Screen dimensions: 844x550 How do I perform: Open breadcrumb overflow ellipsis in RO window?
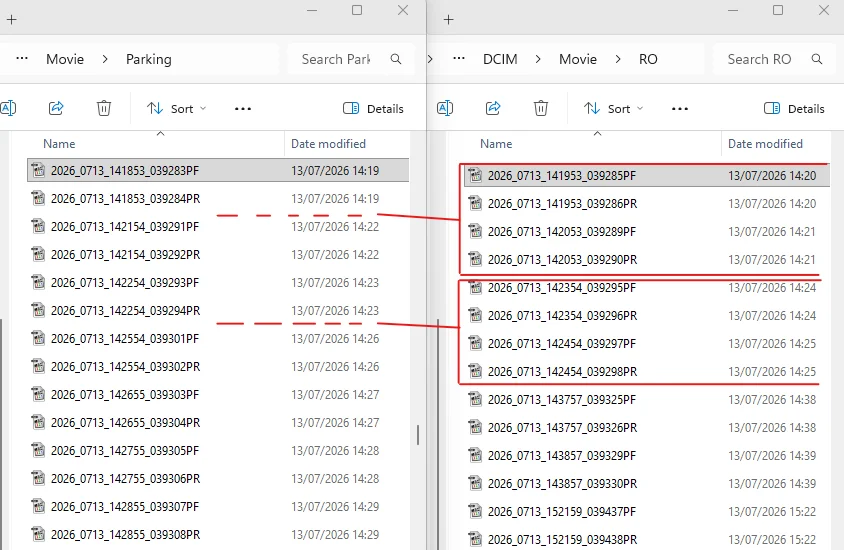(459, 58)
